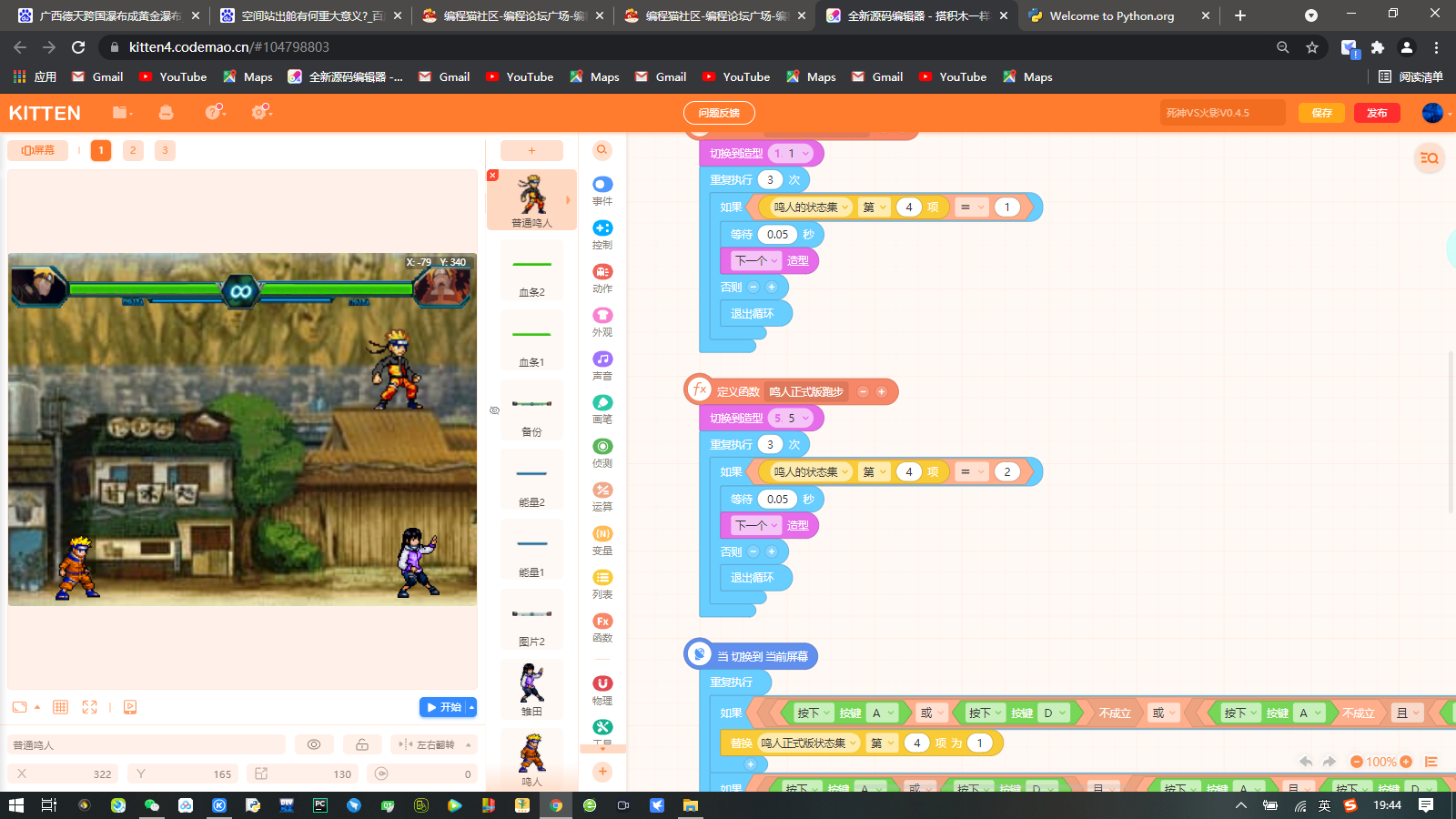The width and height of the screenshot is (1456, 819).
Task: Select the 能量1 sprite thumbnail
Action: [x=531, y=550]
